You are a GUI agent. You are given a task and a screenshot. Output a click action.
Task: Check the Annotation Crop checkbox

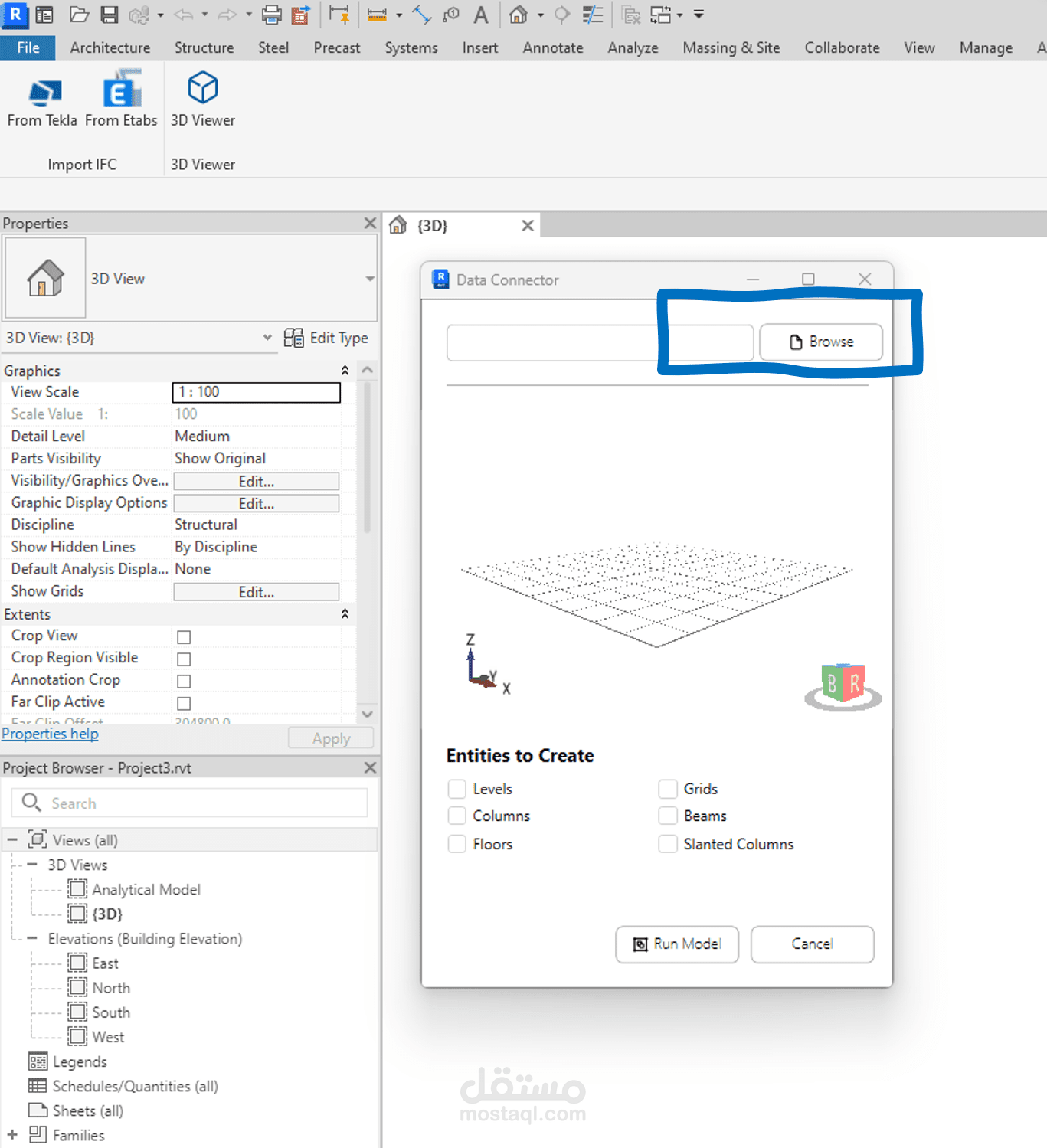point(184,682)
